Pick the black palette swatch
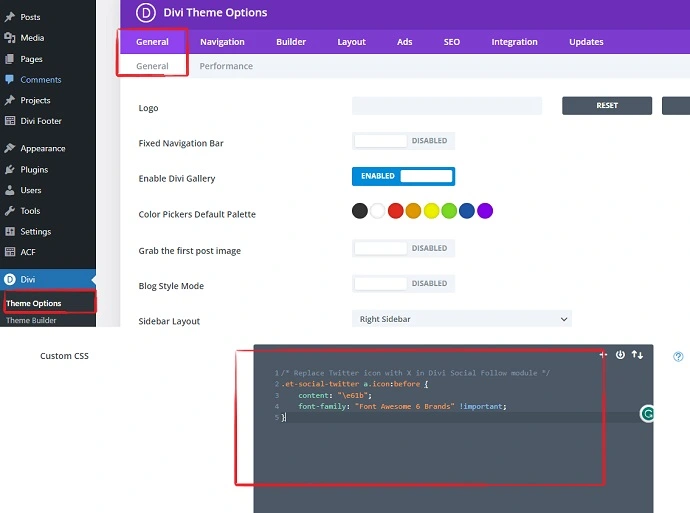Viewport: 690px width, 513px height. [x=360, y=211]
